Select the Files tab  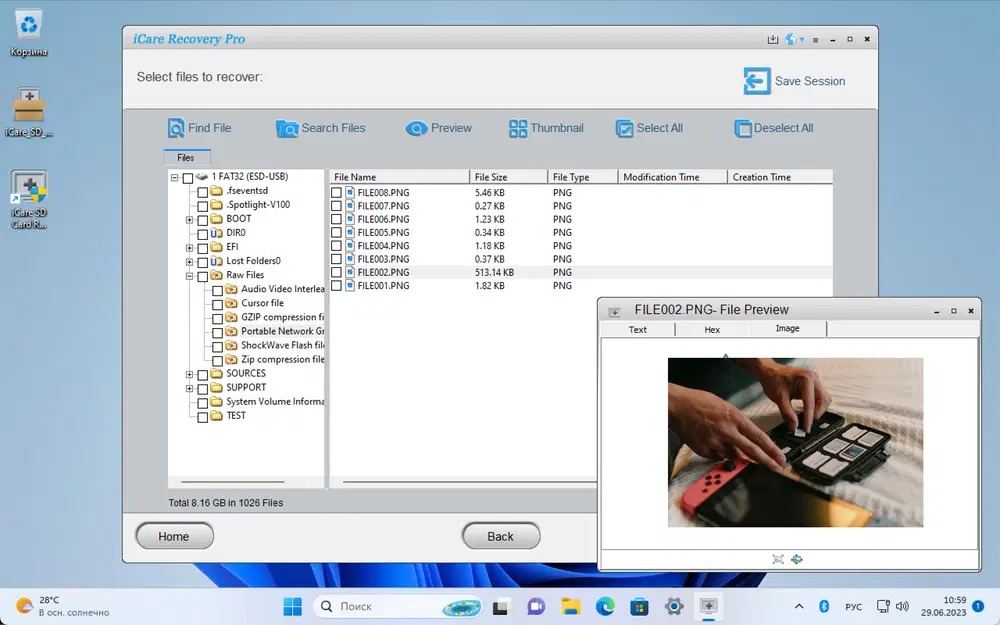(186, 158)
